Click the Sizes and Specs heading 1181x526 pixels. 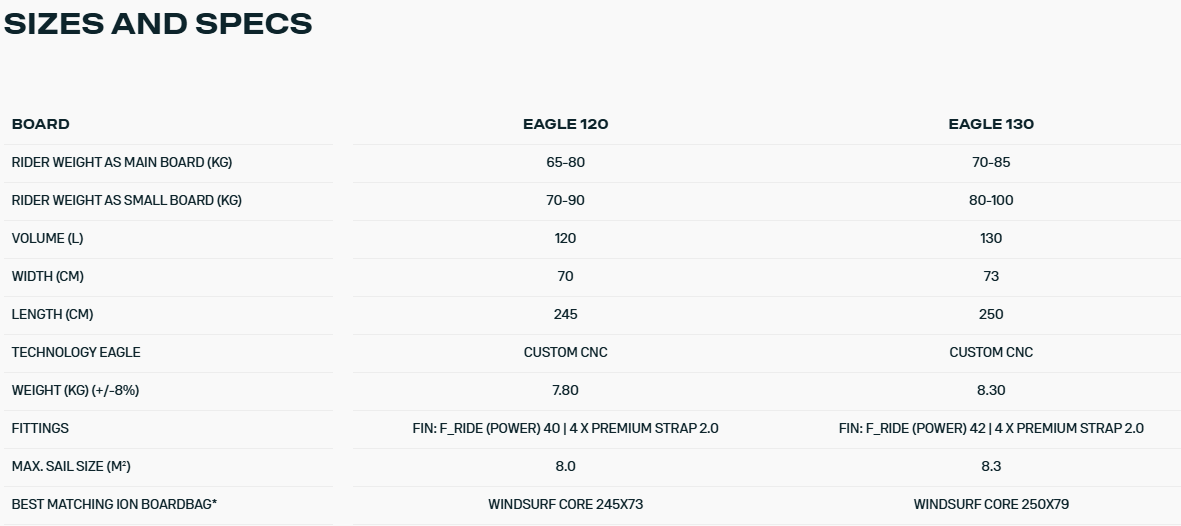point(158,24)
